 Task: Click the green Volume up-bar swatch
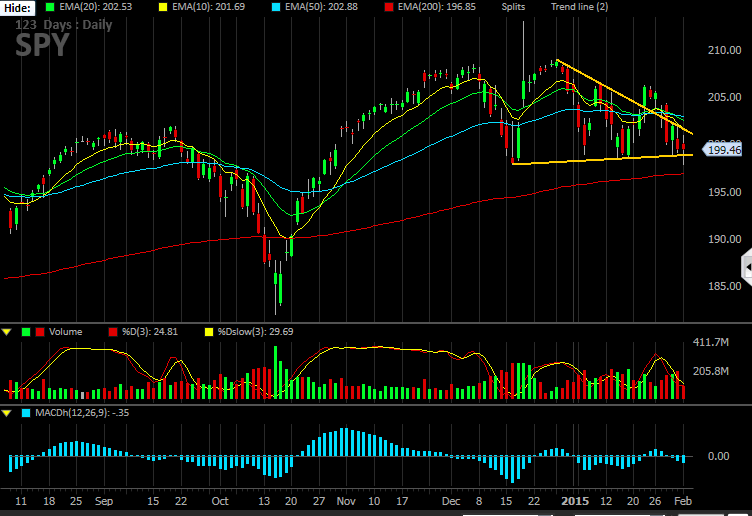pos(26,332)
